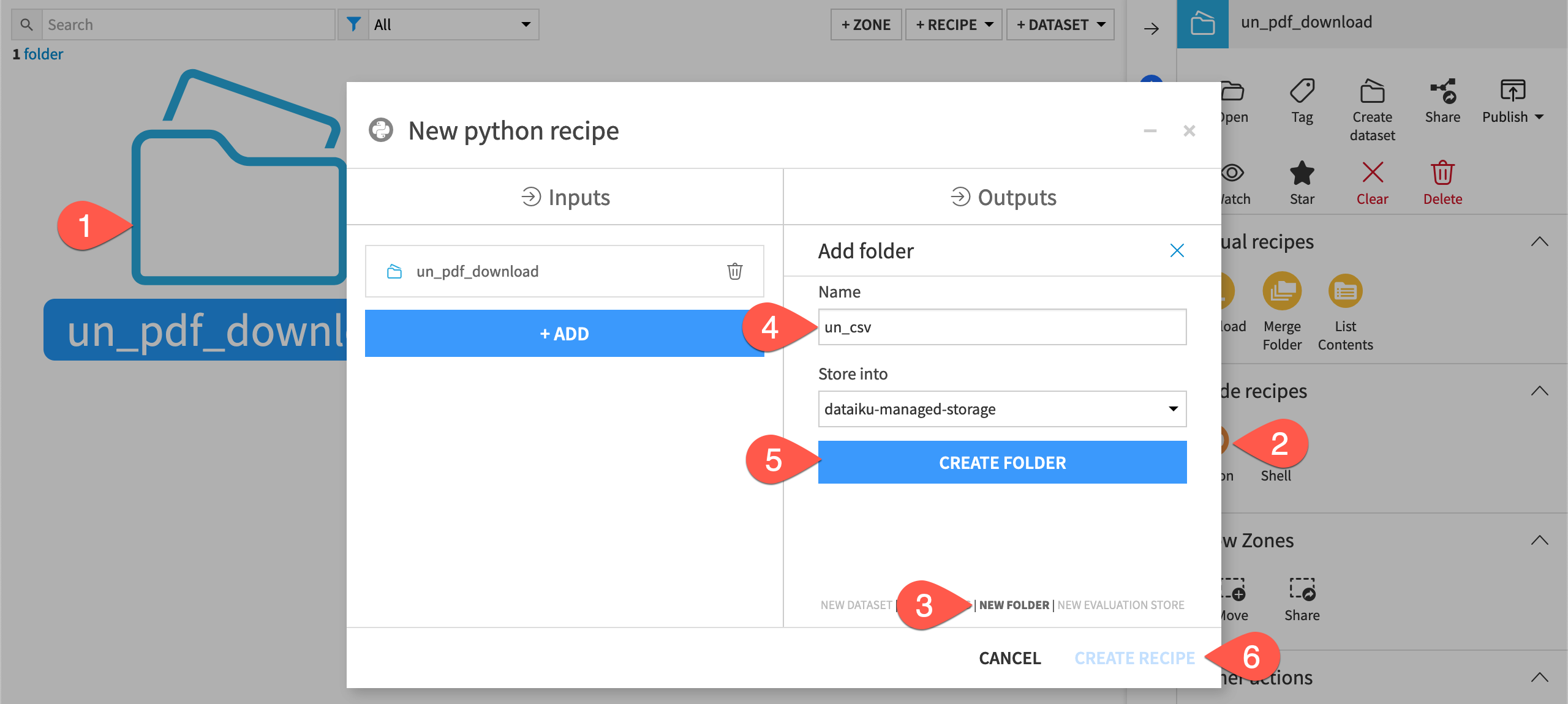Type in the Name input field
Screen dimensions: 1568x704
point(1001,327)
